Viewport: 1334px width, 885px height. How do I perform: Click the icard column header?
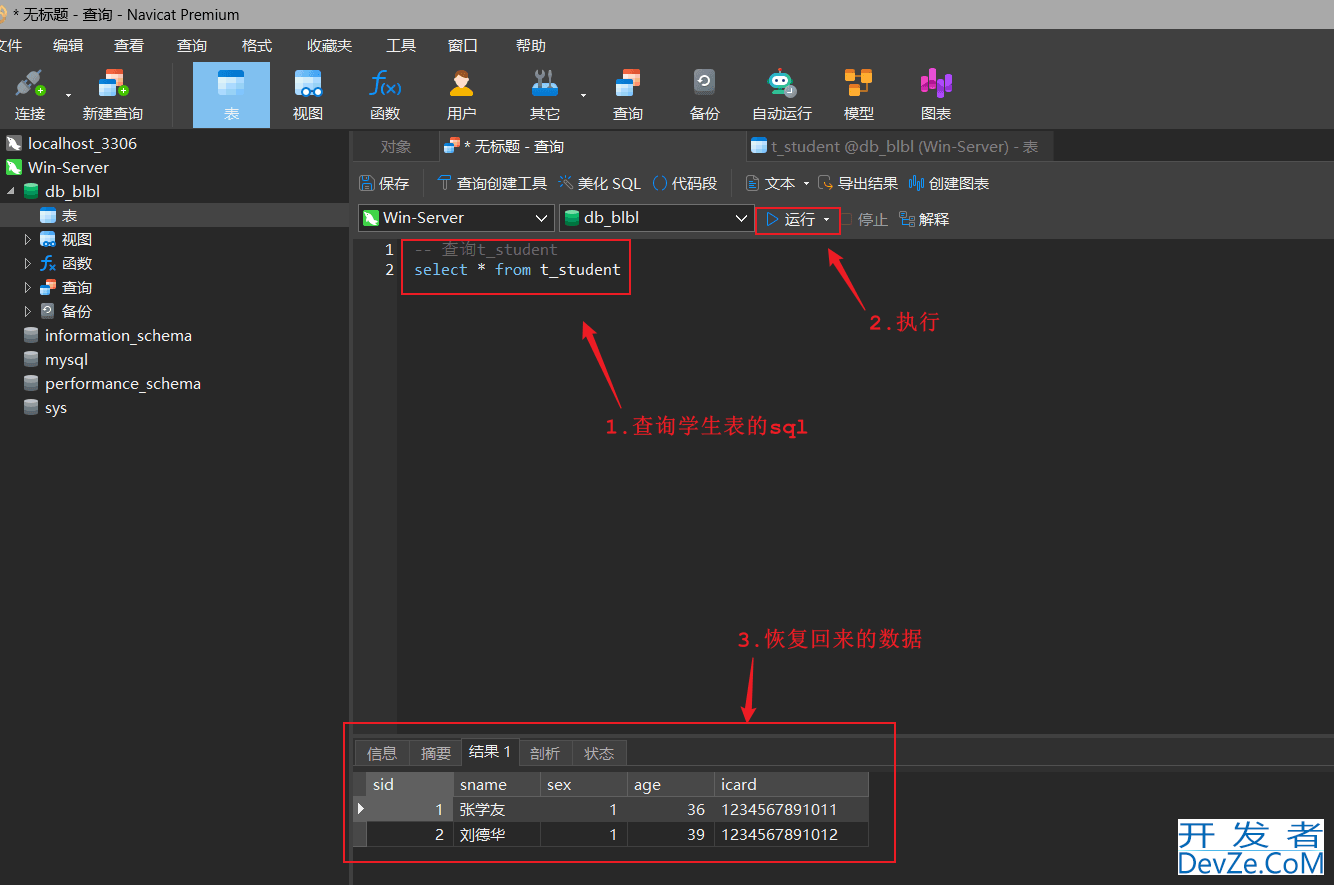(791, 784)
